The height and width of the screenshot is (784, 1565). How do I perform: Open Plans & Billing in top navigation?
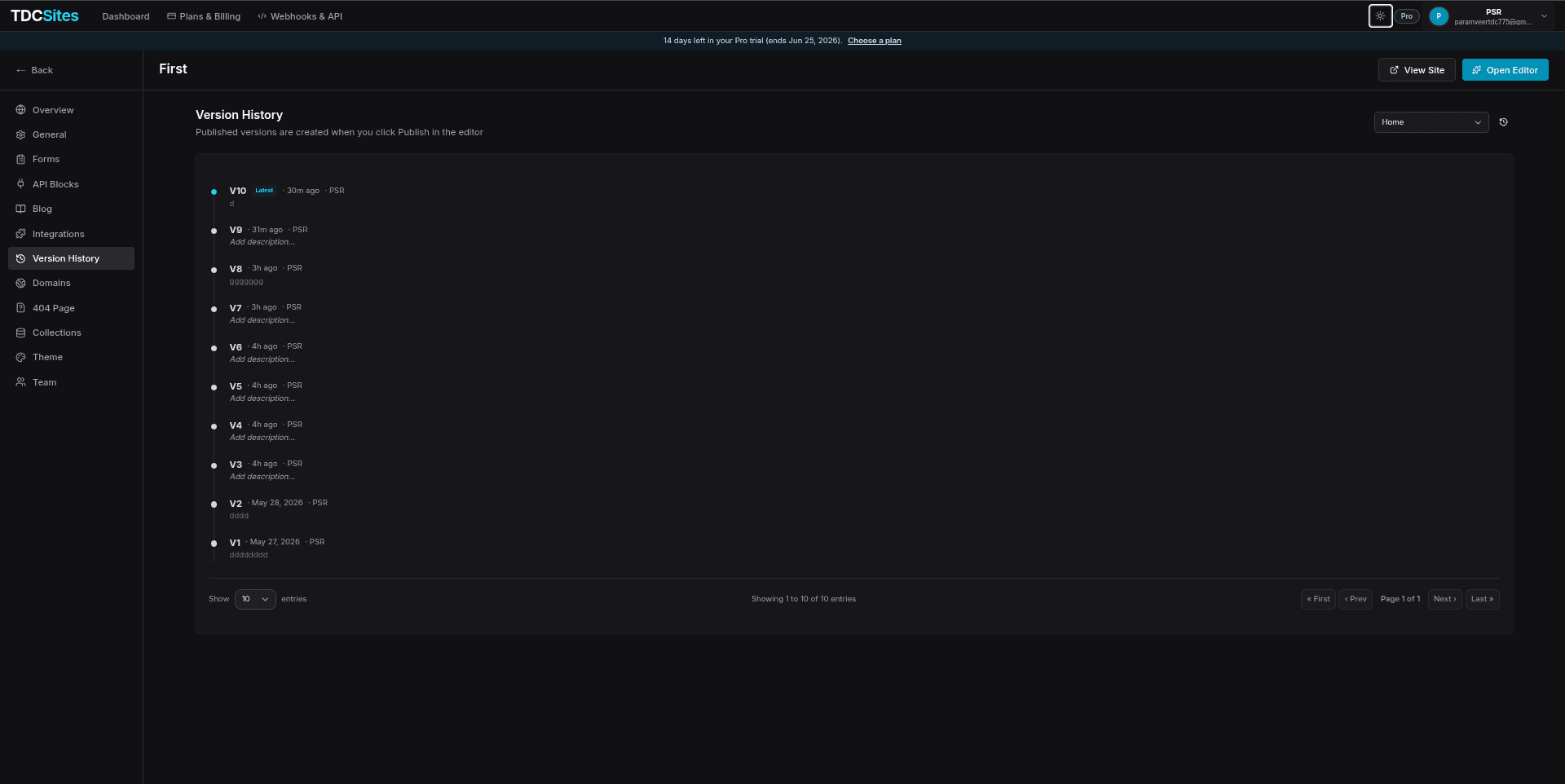point(204,16)
